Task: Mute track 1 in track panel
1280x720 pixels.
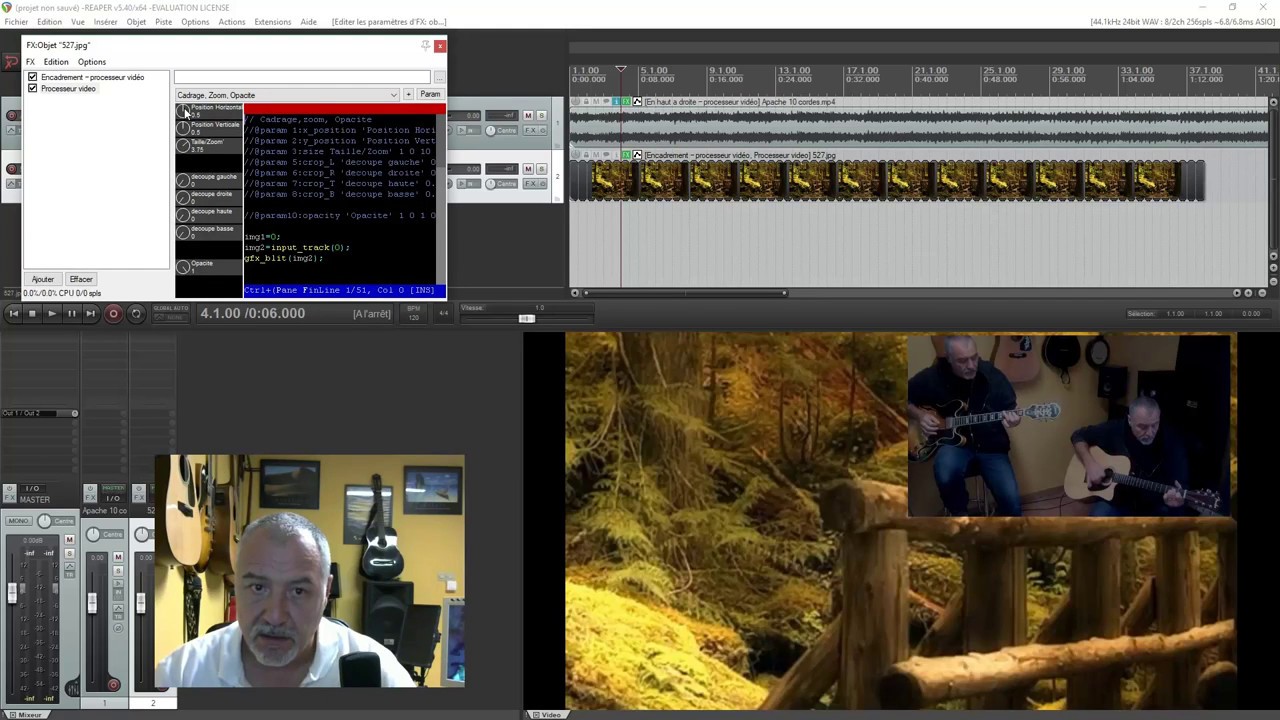Action: tap(528, 116)
